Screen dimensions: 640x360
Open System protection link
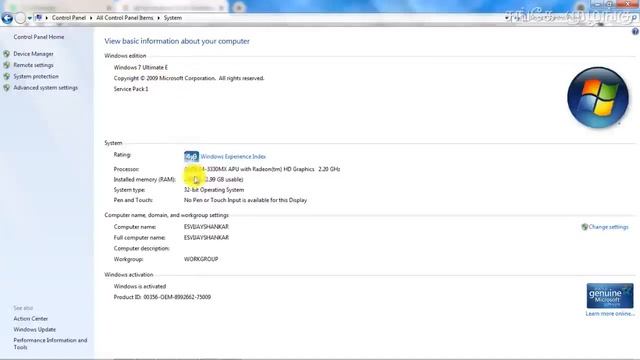tap(36, 76)
